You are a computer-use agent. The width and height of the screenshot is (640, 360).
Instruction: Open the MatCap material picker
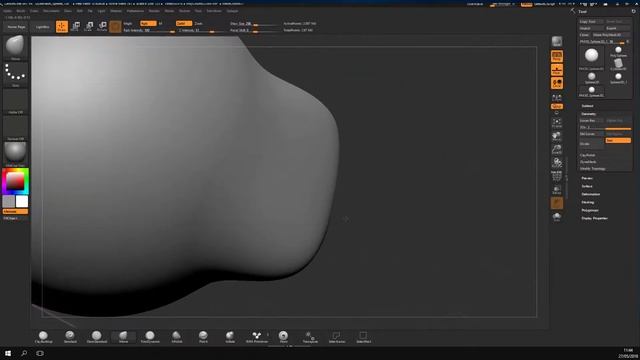16,154
